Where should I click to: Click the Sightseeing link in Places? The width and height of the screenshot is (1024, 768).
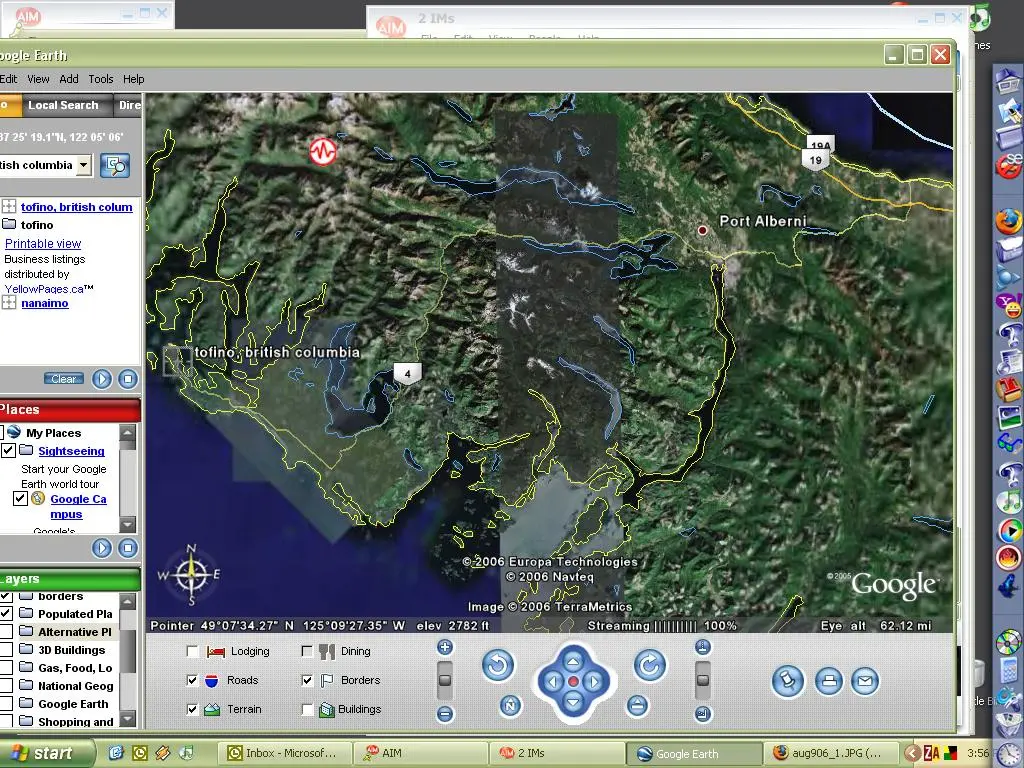(71, 451)
